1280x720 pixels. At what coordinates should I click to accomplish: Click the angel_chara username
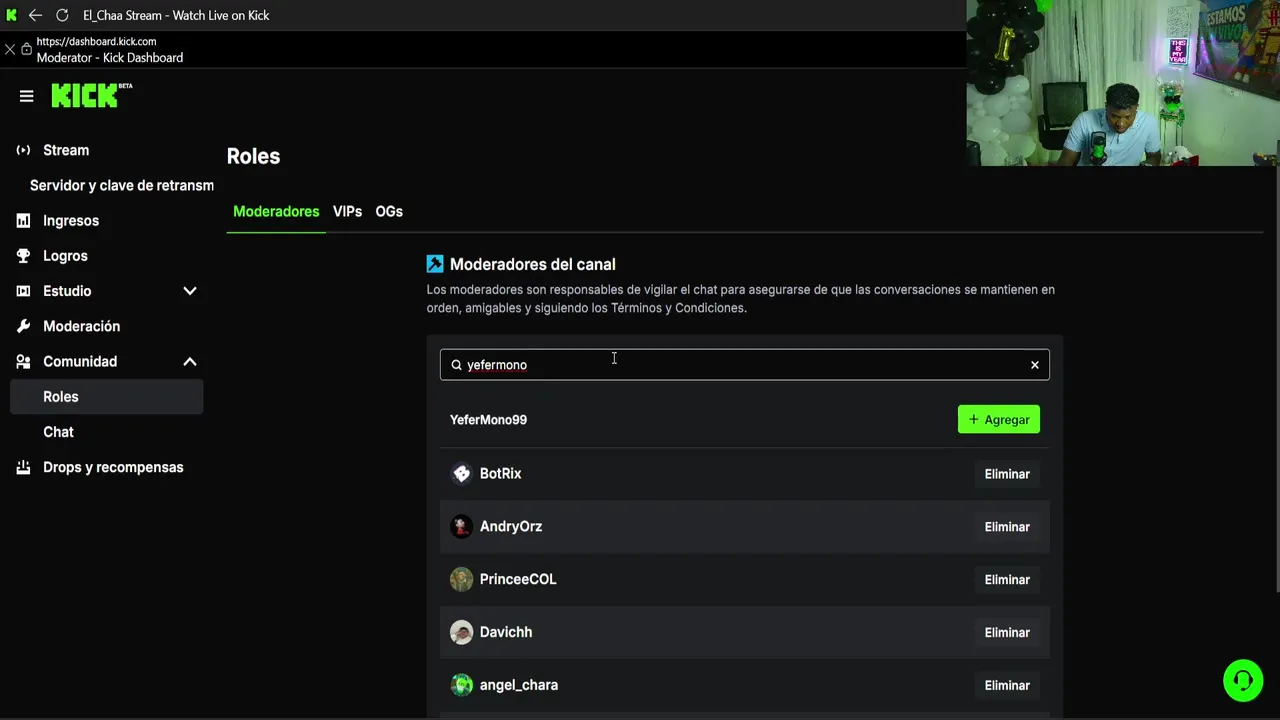point(519,685)
